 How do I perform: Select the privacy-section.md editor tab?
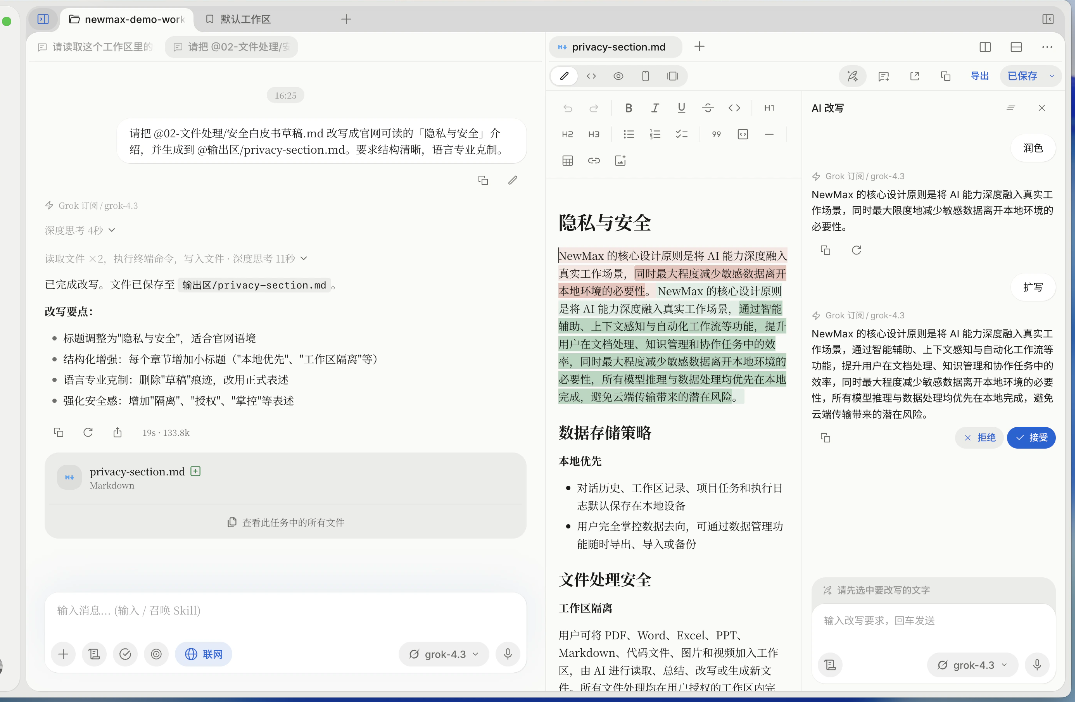[x=616, y=47]
